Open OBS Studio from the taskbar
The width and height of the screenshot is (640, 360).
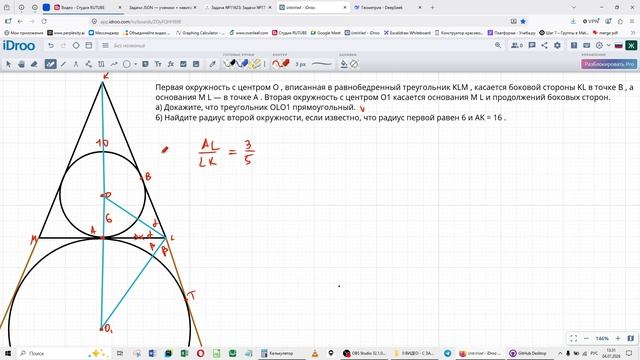[364, 353]
